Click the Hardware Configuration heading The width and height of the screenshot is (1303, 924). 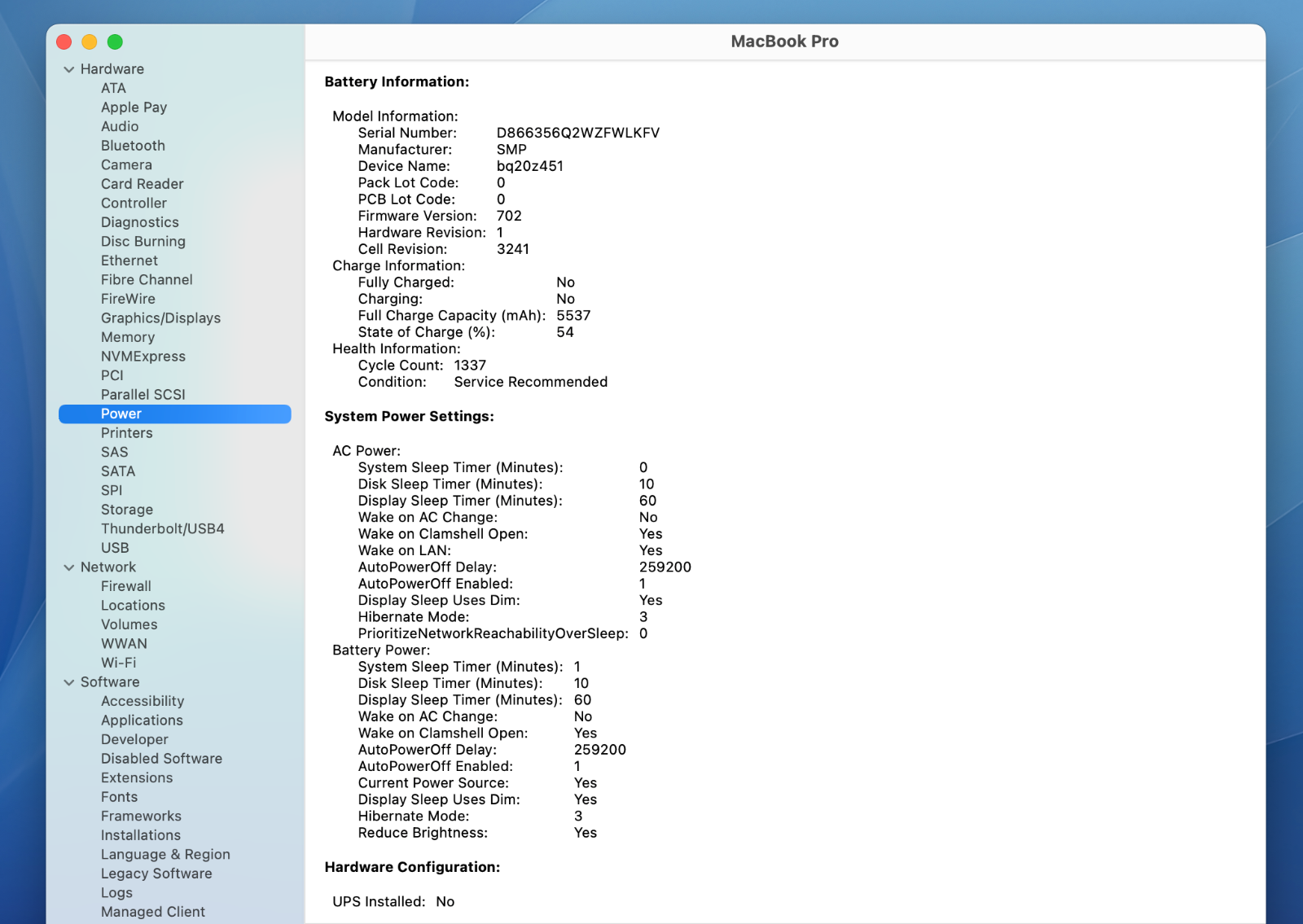coord(412,868)
